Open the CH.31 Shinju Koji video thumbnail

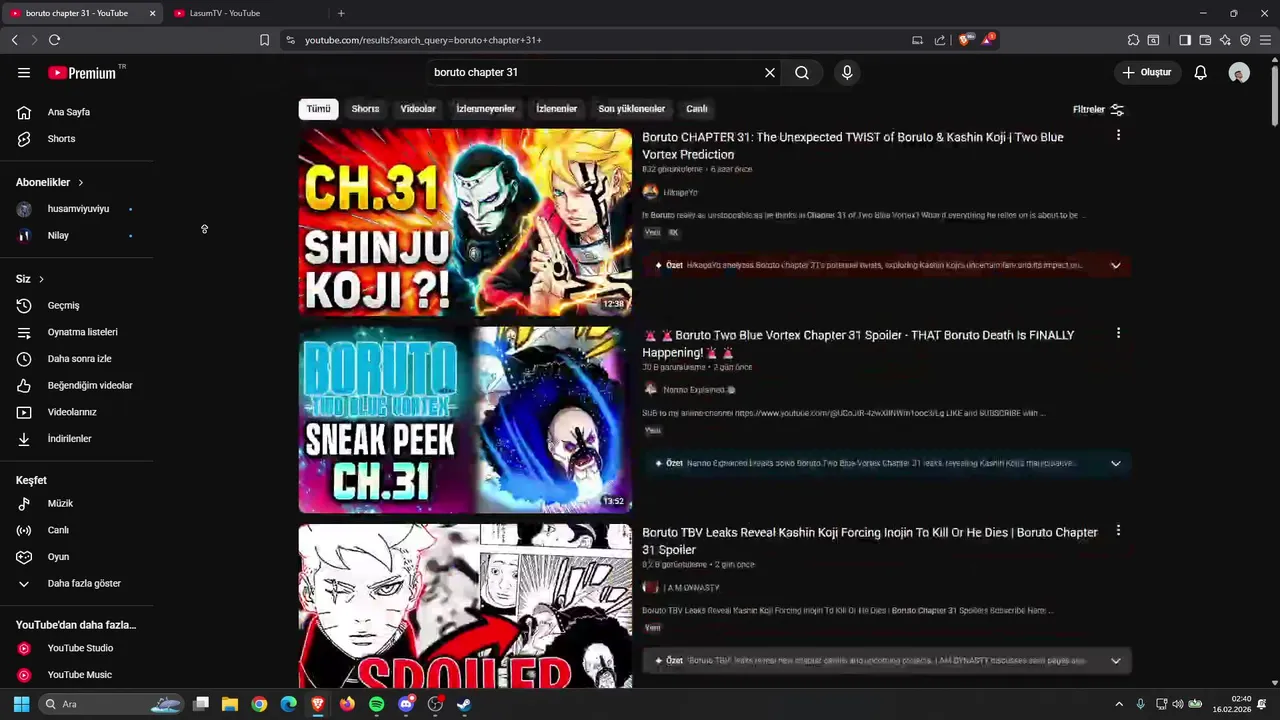(x=465, y=222)
